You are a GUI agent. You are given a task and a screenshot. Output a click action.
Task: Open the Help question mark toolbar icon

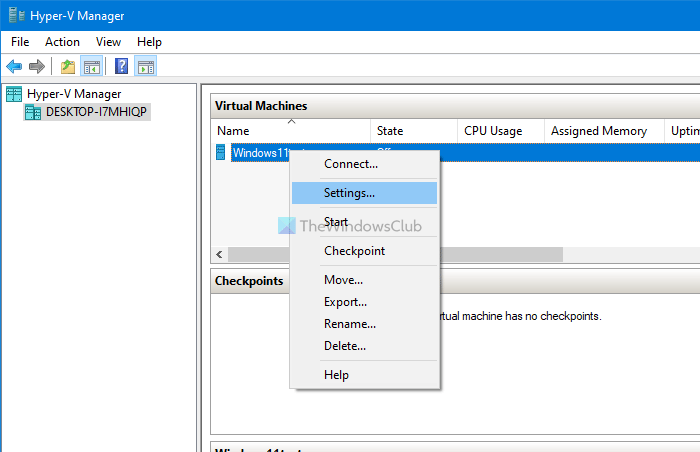tap(121, 67)
